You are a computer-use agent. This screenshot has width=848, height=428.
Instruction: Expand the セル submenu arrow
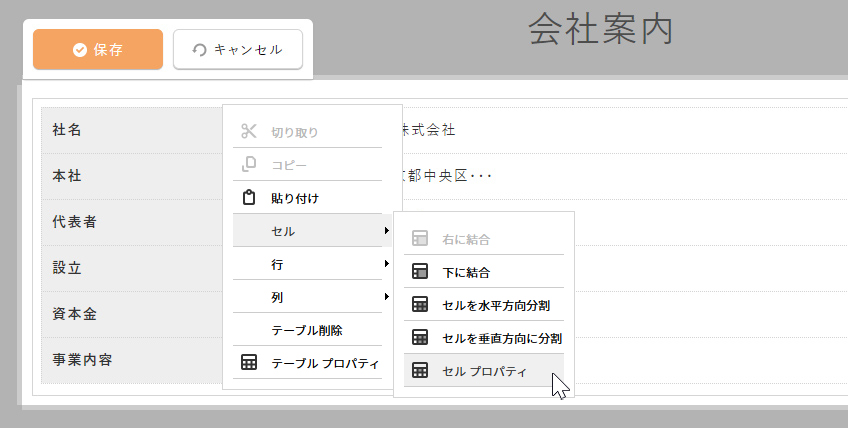coord(386,231)
